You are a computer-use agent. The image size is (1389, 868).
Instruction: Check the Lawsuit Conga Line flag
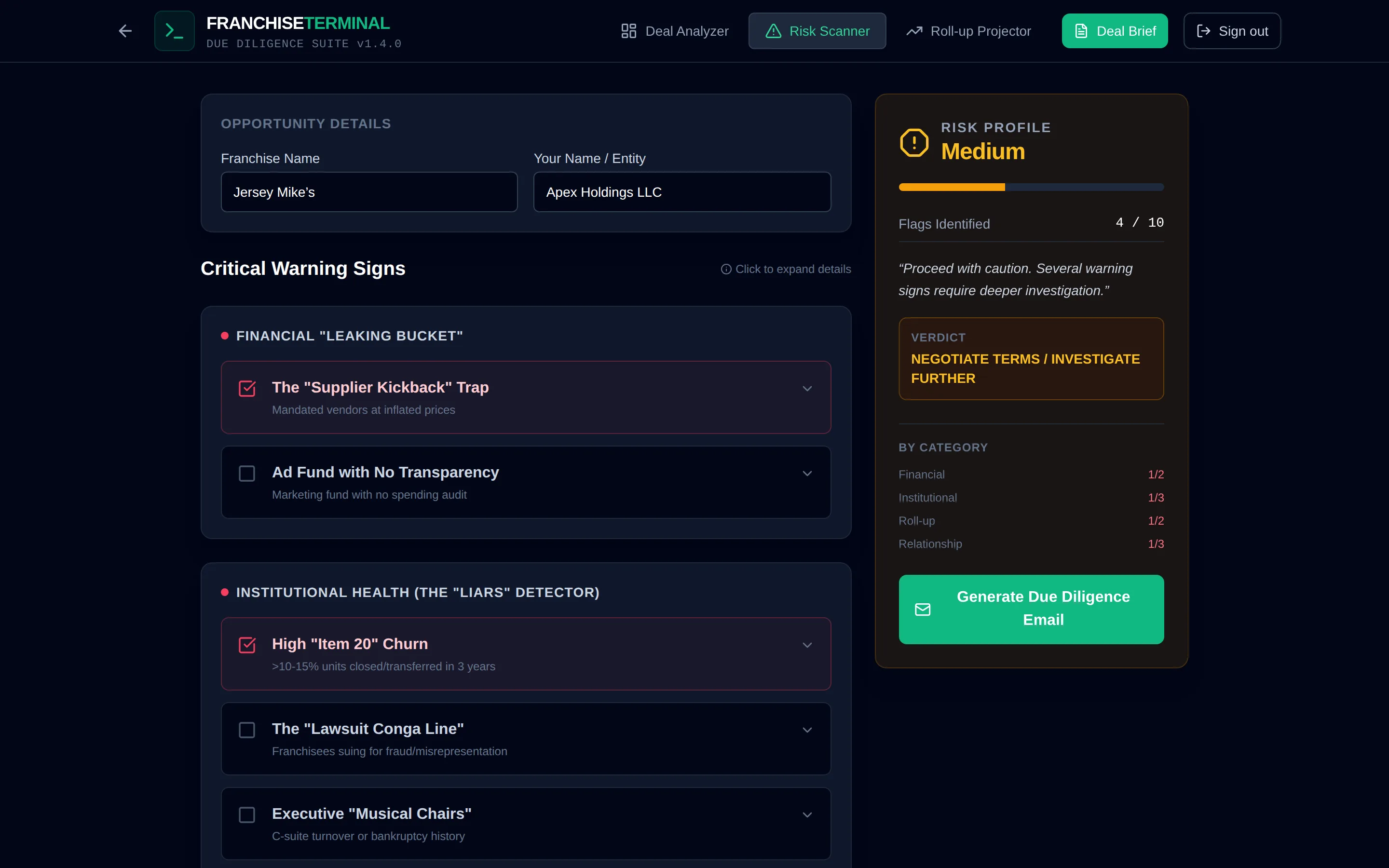tap(247, 730)
